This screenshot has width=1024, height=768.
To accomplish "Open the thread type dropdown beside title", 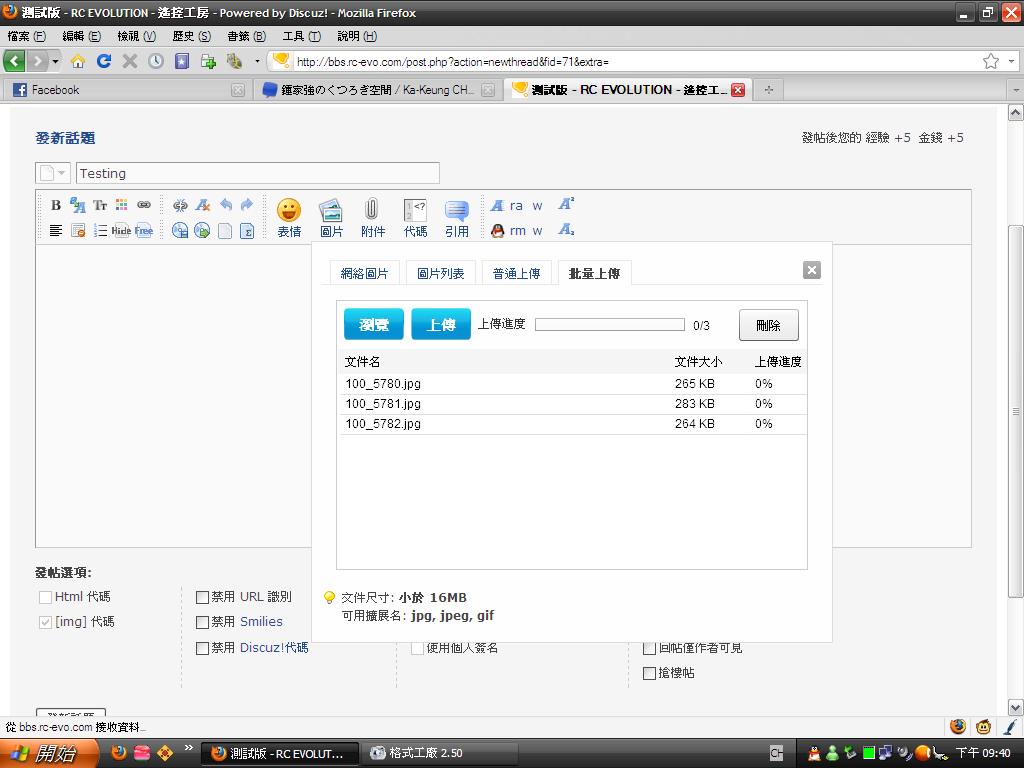I will coord(53,173).
